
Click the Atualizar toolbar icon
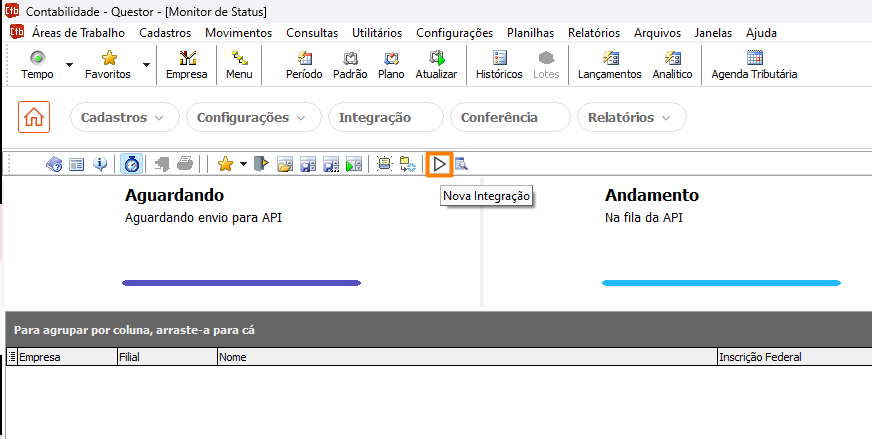pos(436,65)
